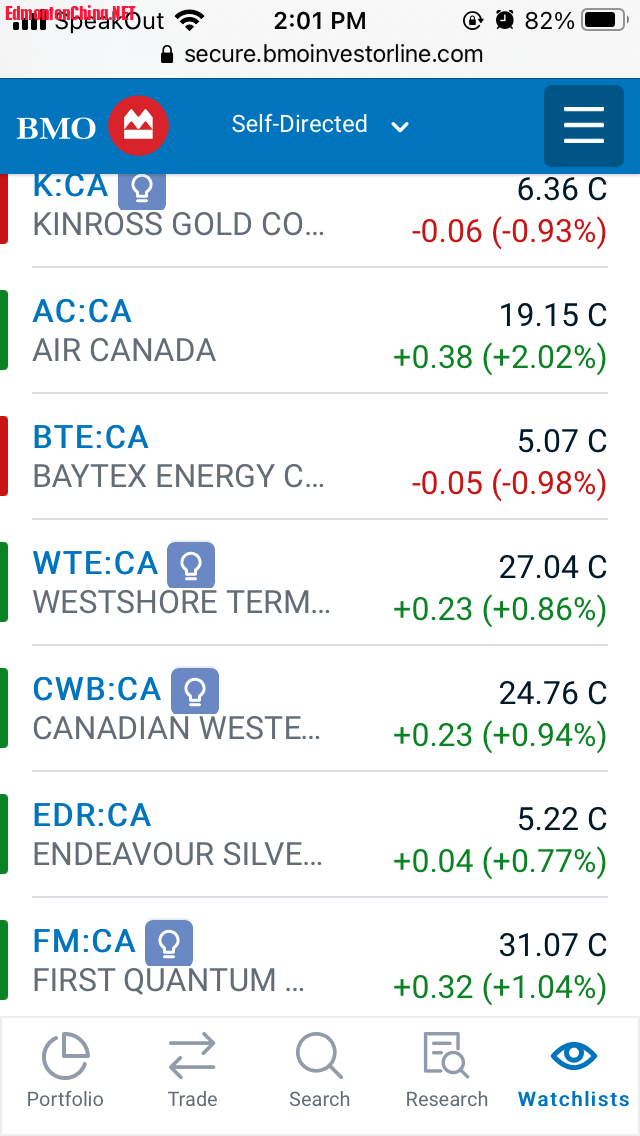The image size is (640, 1136).
Task: Tap the FM:CA ticker symbol
Action: click(84, 941)
